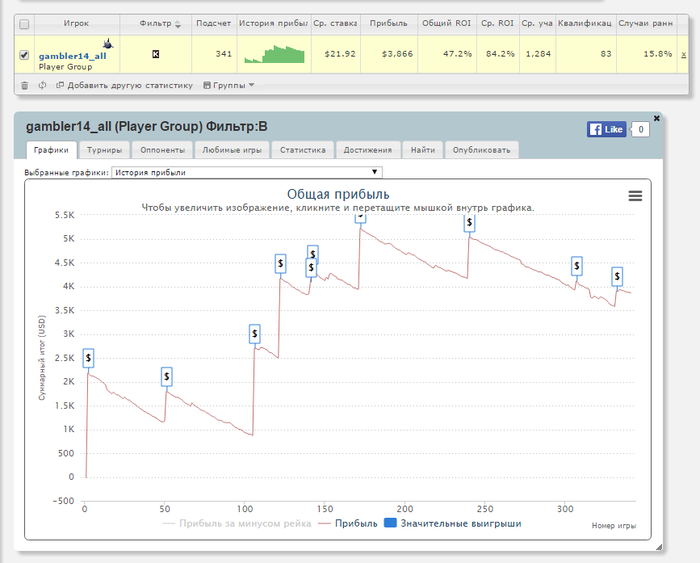Click the $ marker at the 5K peak near game 240
The height and width of the screenshot is (563, 700).
pyautogui.click(x=469, y=222)
